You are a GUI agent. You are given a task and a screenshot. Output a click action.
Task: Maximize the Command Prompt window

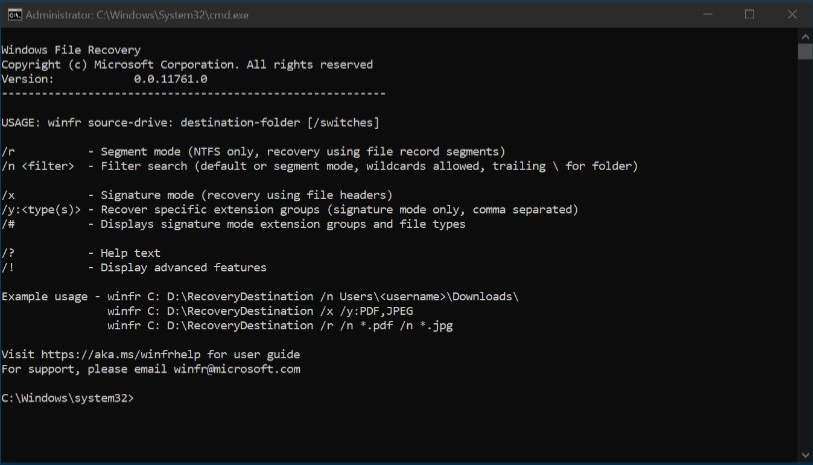point(749,15)
